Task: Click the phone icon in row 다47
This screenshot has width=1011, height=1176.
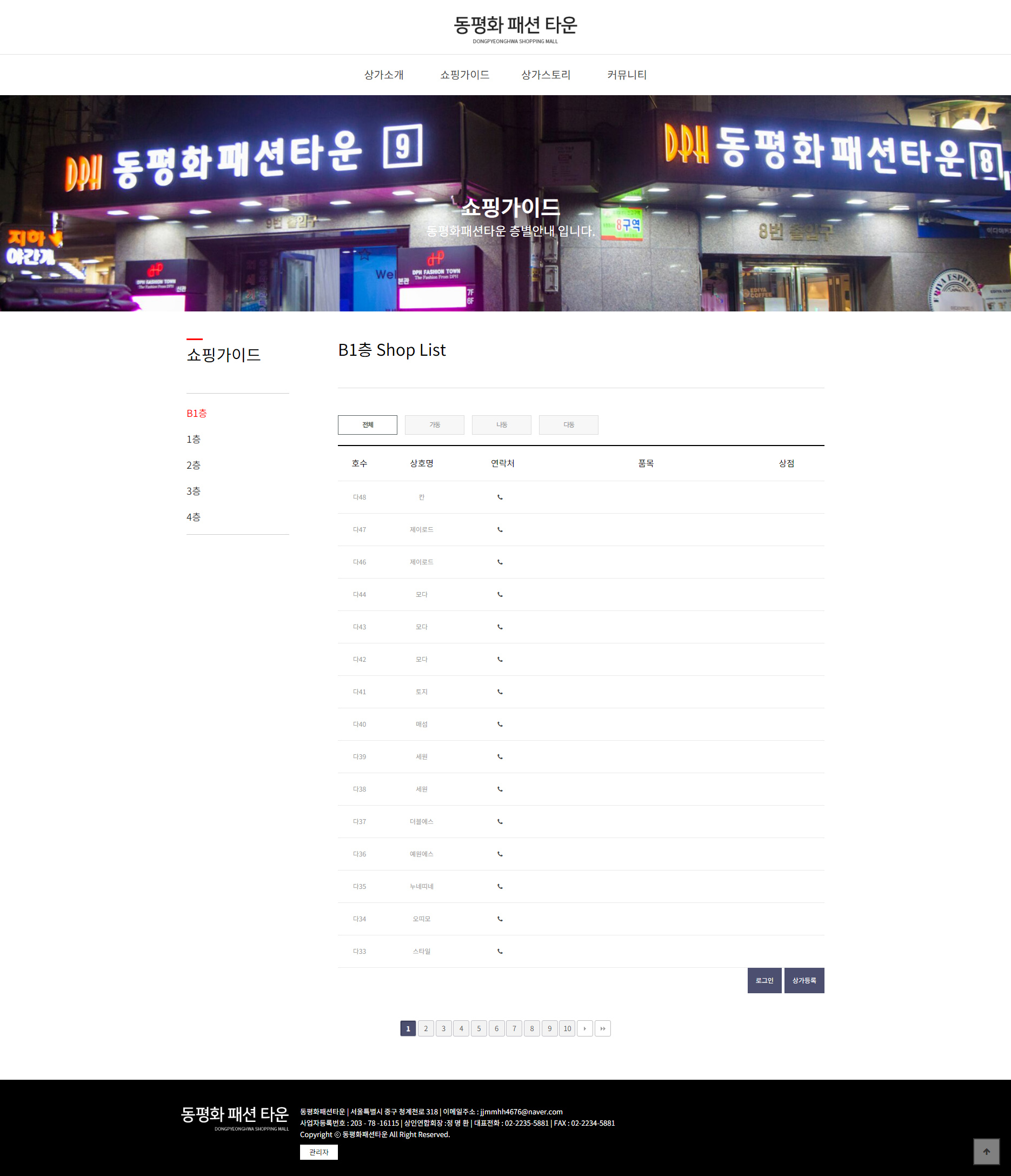Action: coord(500,529)
